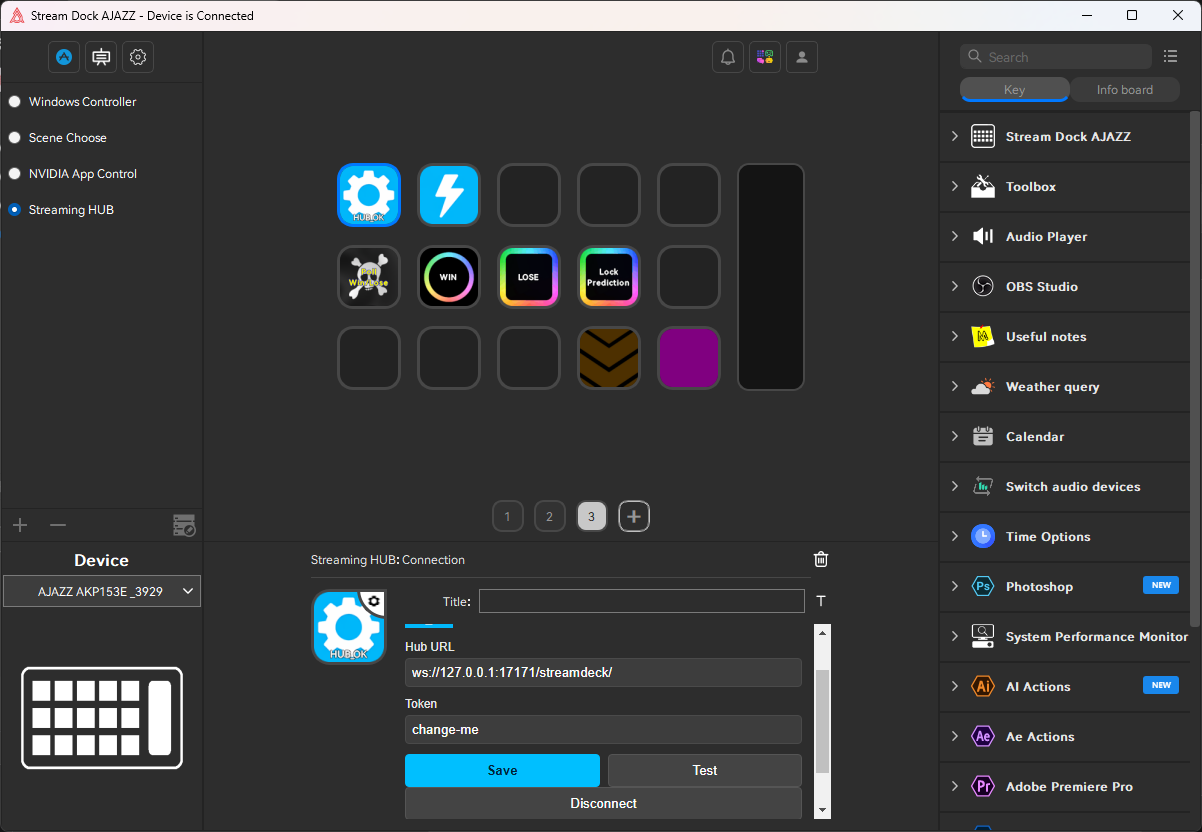Viewport: 1202px width, 832px height.
Task: Switch to the Info board tab
Action: (1125, 90)
